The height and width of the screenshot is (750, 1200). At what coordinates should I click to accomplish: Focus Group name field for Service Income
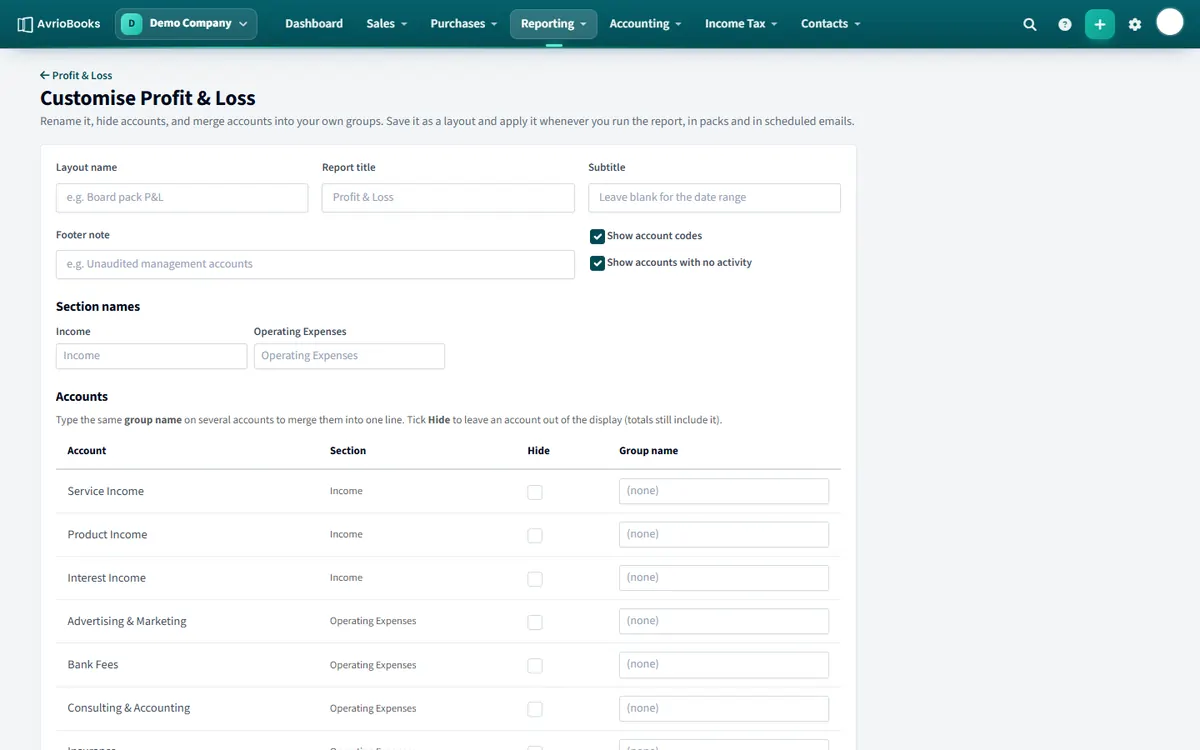tap(724, 491)
